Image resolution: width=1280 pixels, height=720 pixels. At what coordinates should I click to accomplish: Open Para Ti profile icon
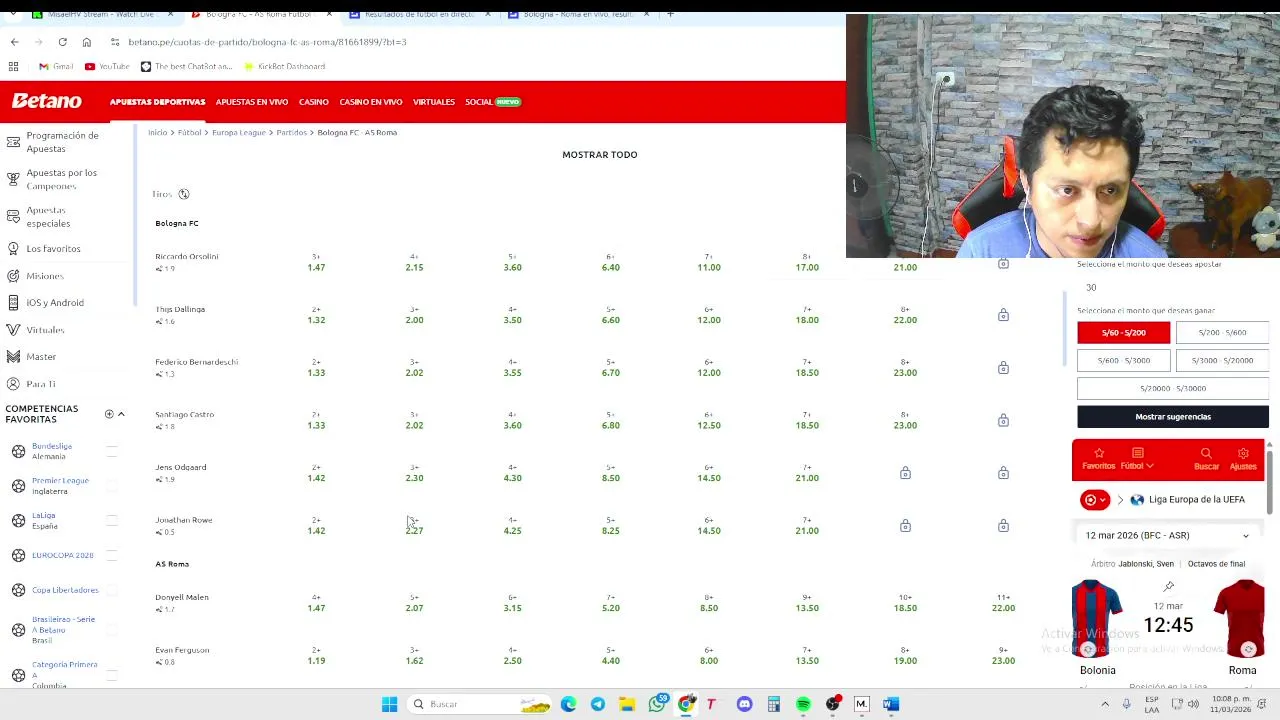click(13, 383)
